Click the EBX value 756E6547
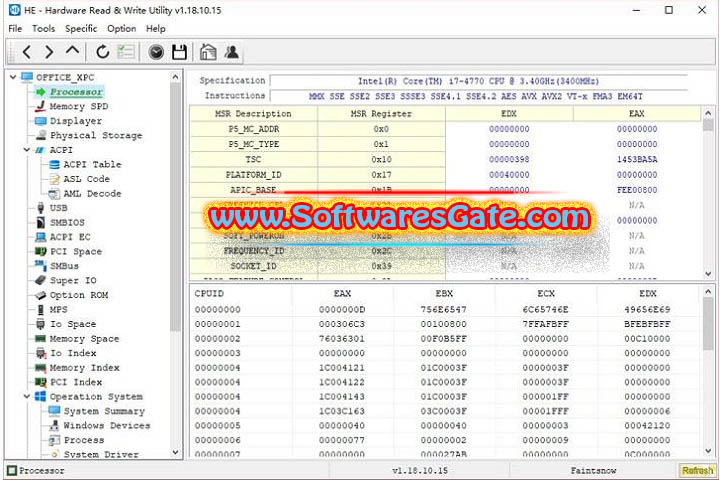720x480 pixels. tap(444, 310)
